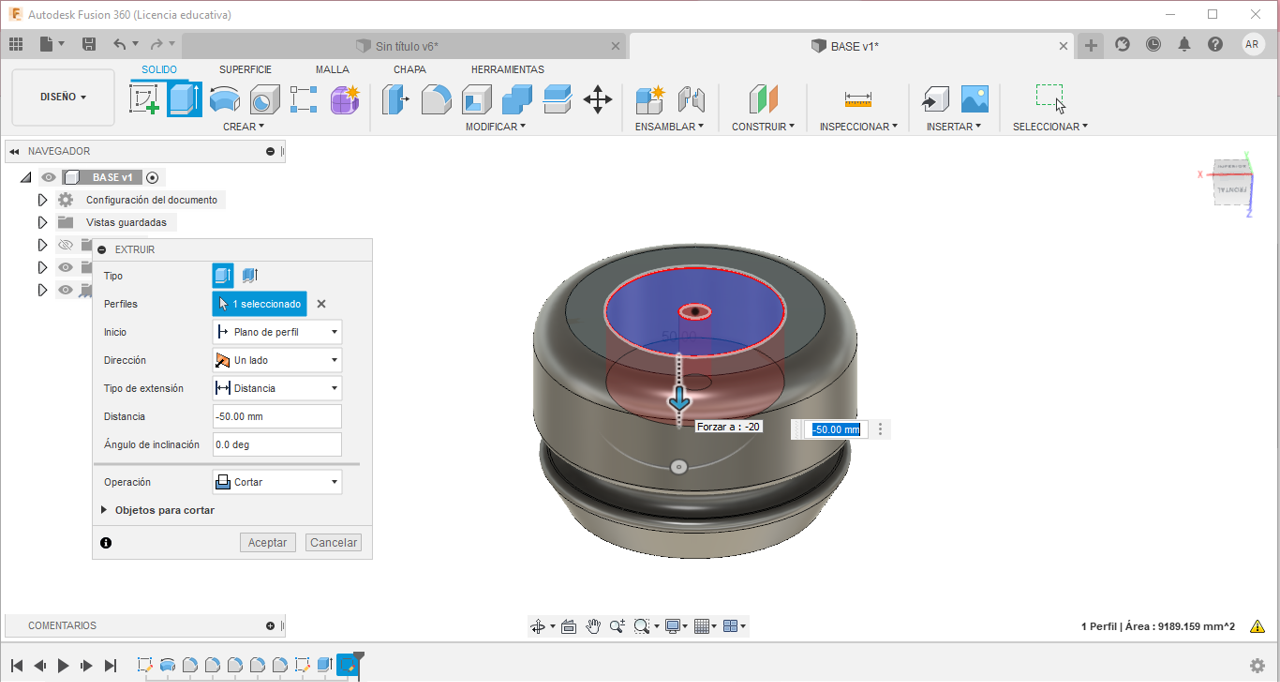1280x682 pixels.
Task: Select the Combine tool
Action: tap(517, 99)
